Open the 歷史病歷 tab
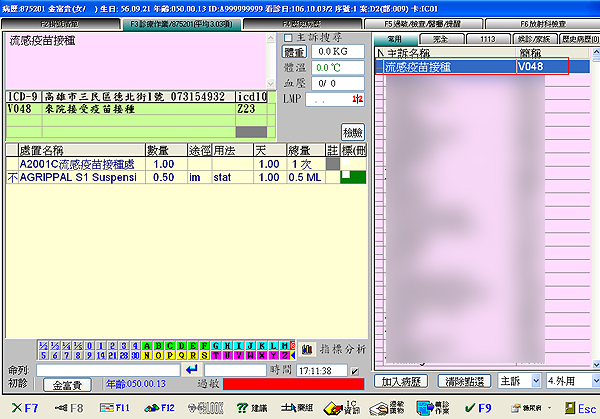Screen dimensions: 600x419 578,38
